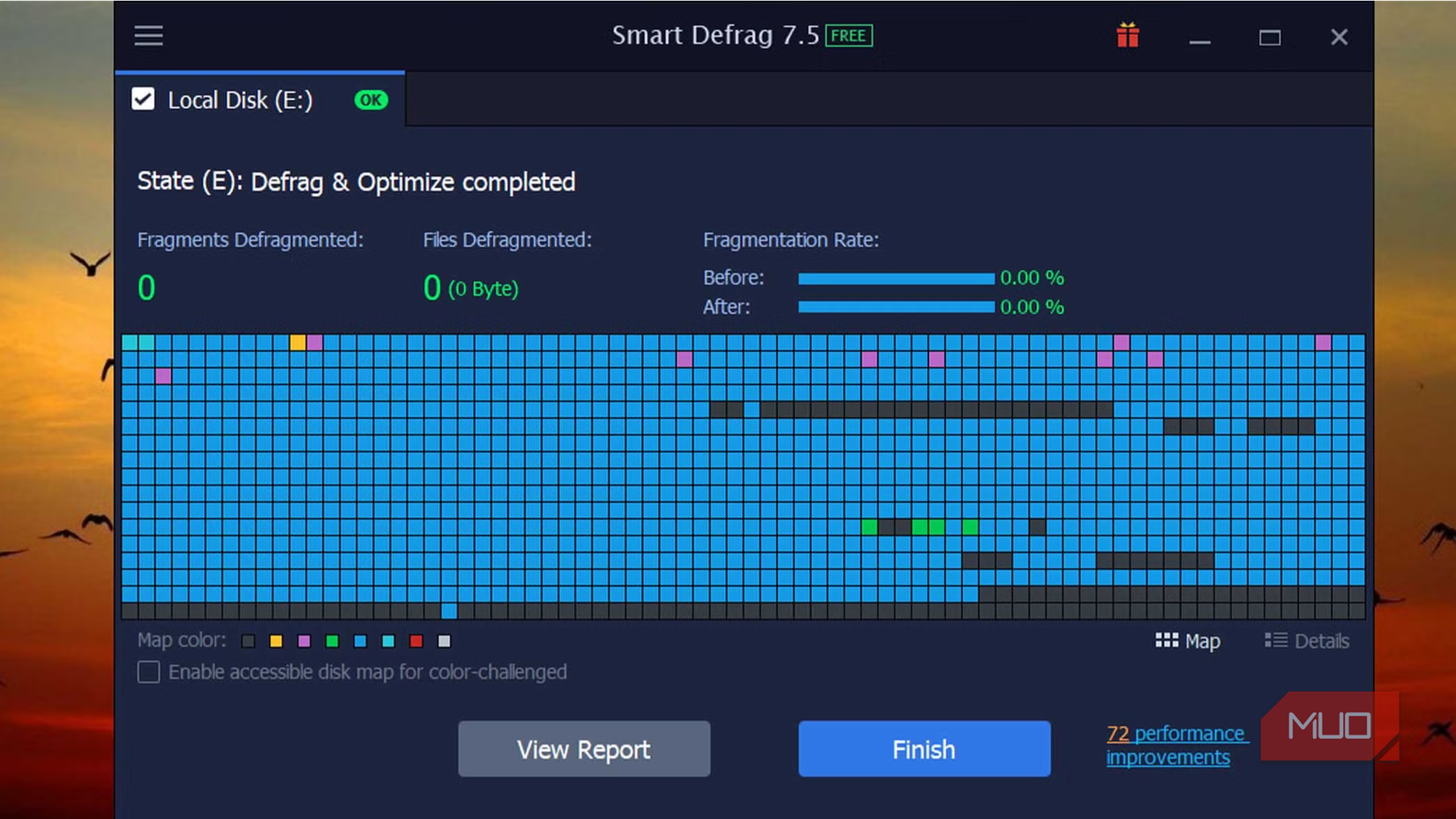The width and height of the screenshot is (1456, 819).
Task: Click the 'Smart Defrag 7.5' title text
Action: point(716,35)
